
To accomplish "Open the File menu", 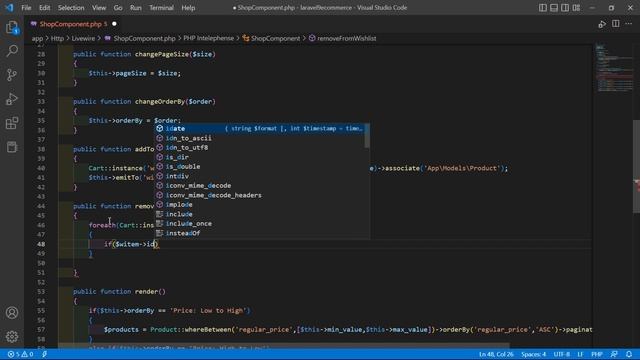I will pyautogui.click(x=26, y=8).
